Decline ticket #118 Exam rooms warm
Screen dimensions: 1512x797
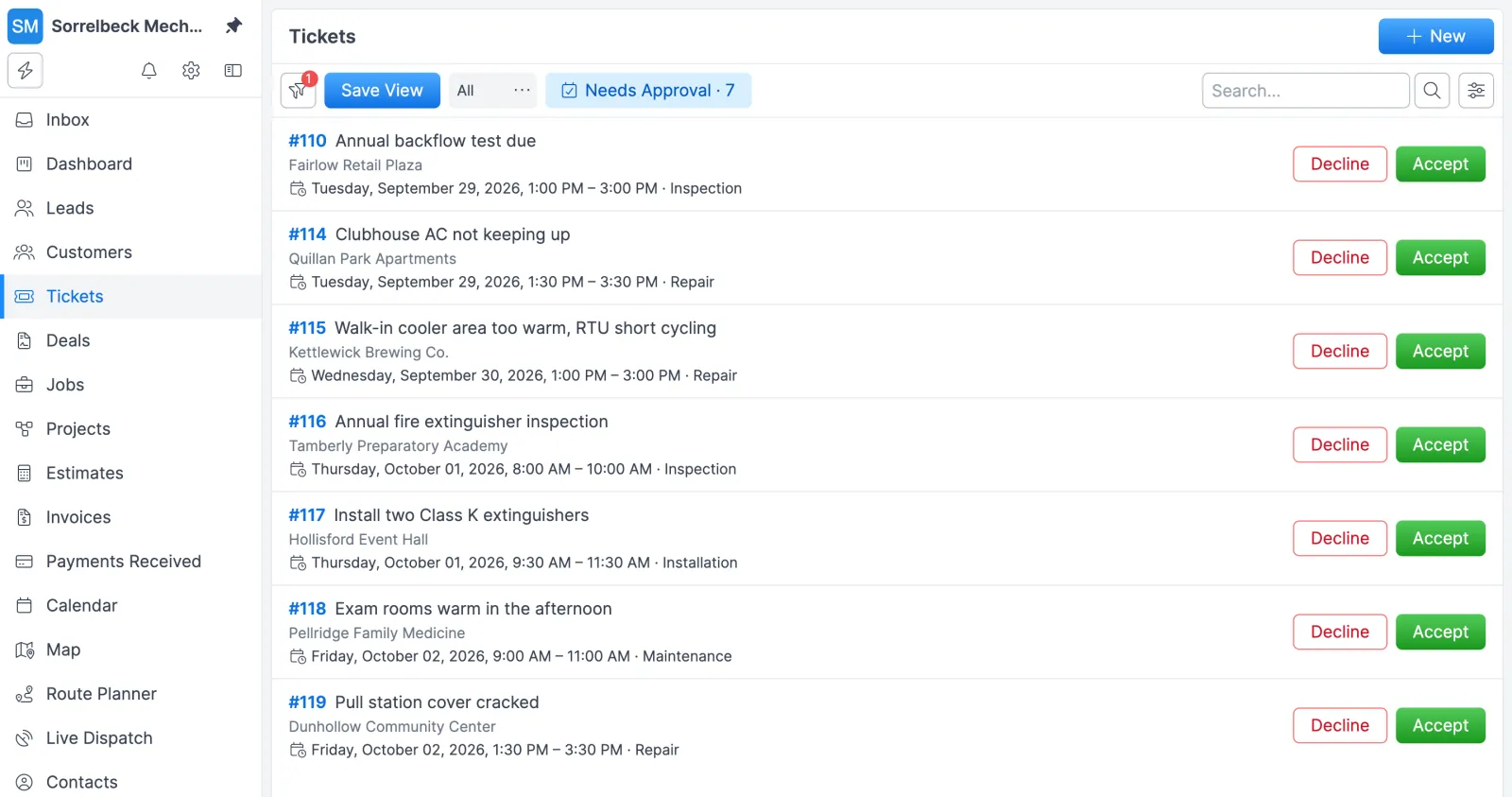[x=1340, y=632]
